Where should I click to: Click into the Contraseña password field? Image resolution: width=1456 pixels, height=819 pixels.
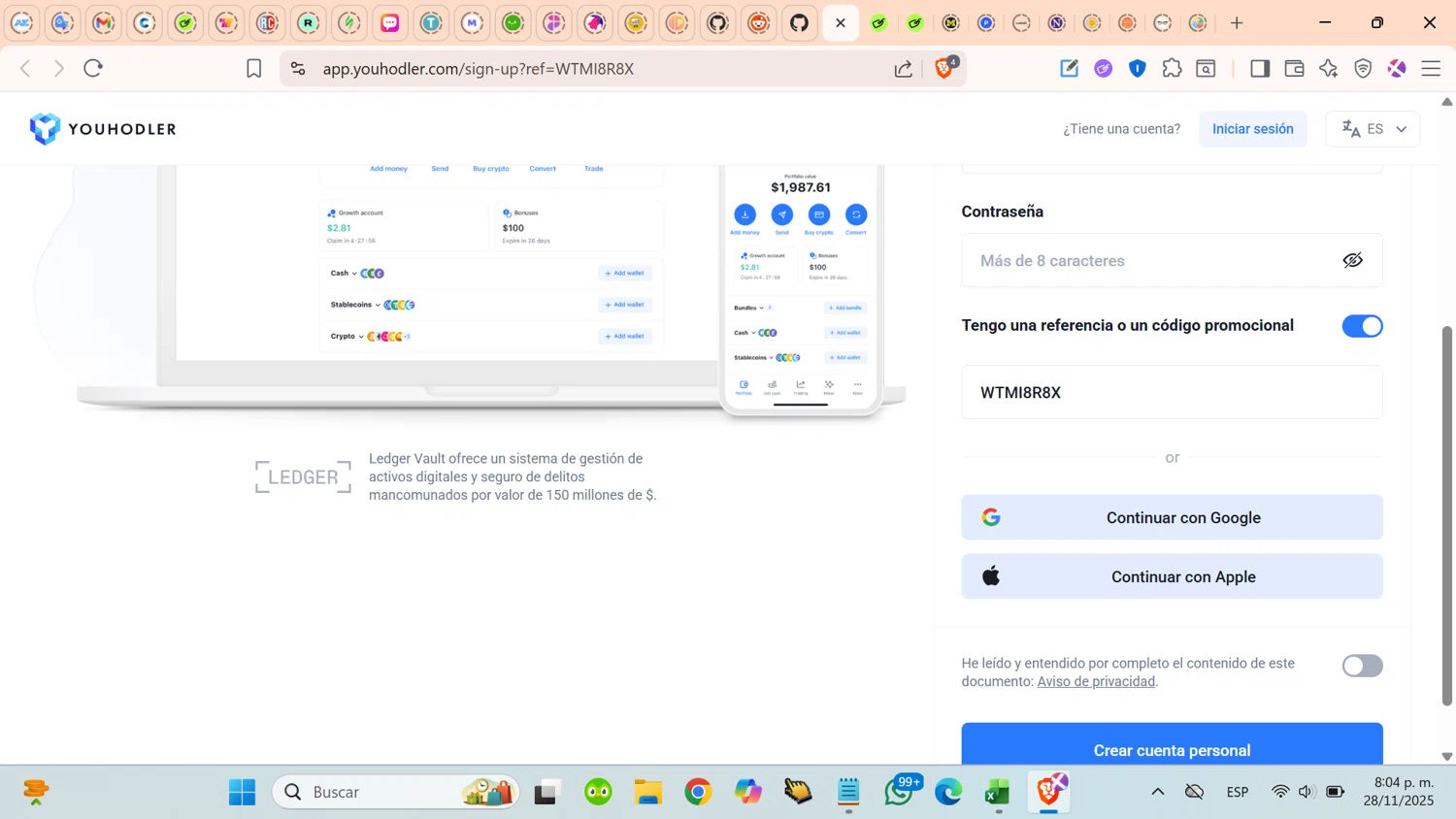coord(1172,260)
